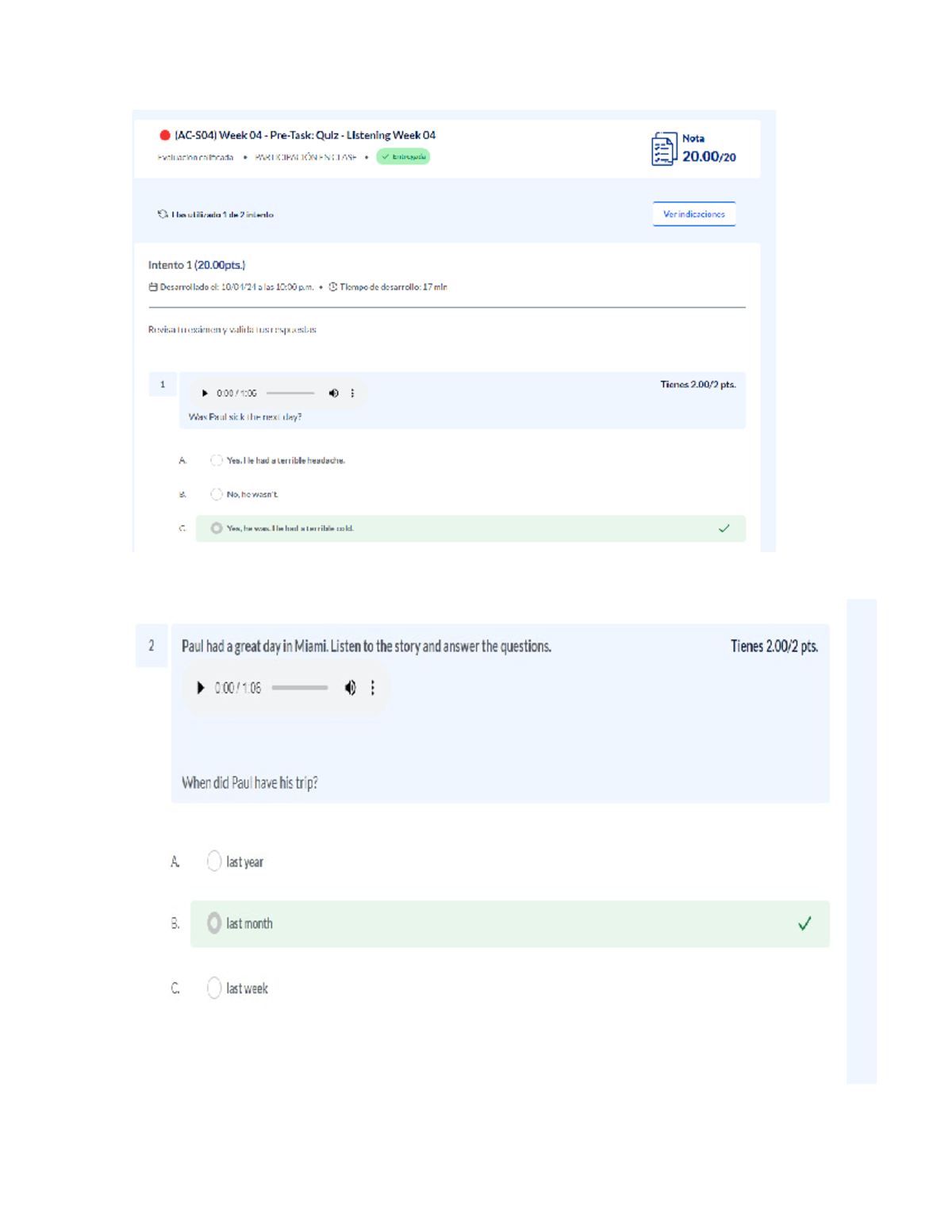Image resolution: width=952 pixels, height=1232 pixels.
Task: Select 'No, he wasn't' radio option
Action: pyautogui.click(x=217, y=494)
